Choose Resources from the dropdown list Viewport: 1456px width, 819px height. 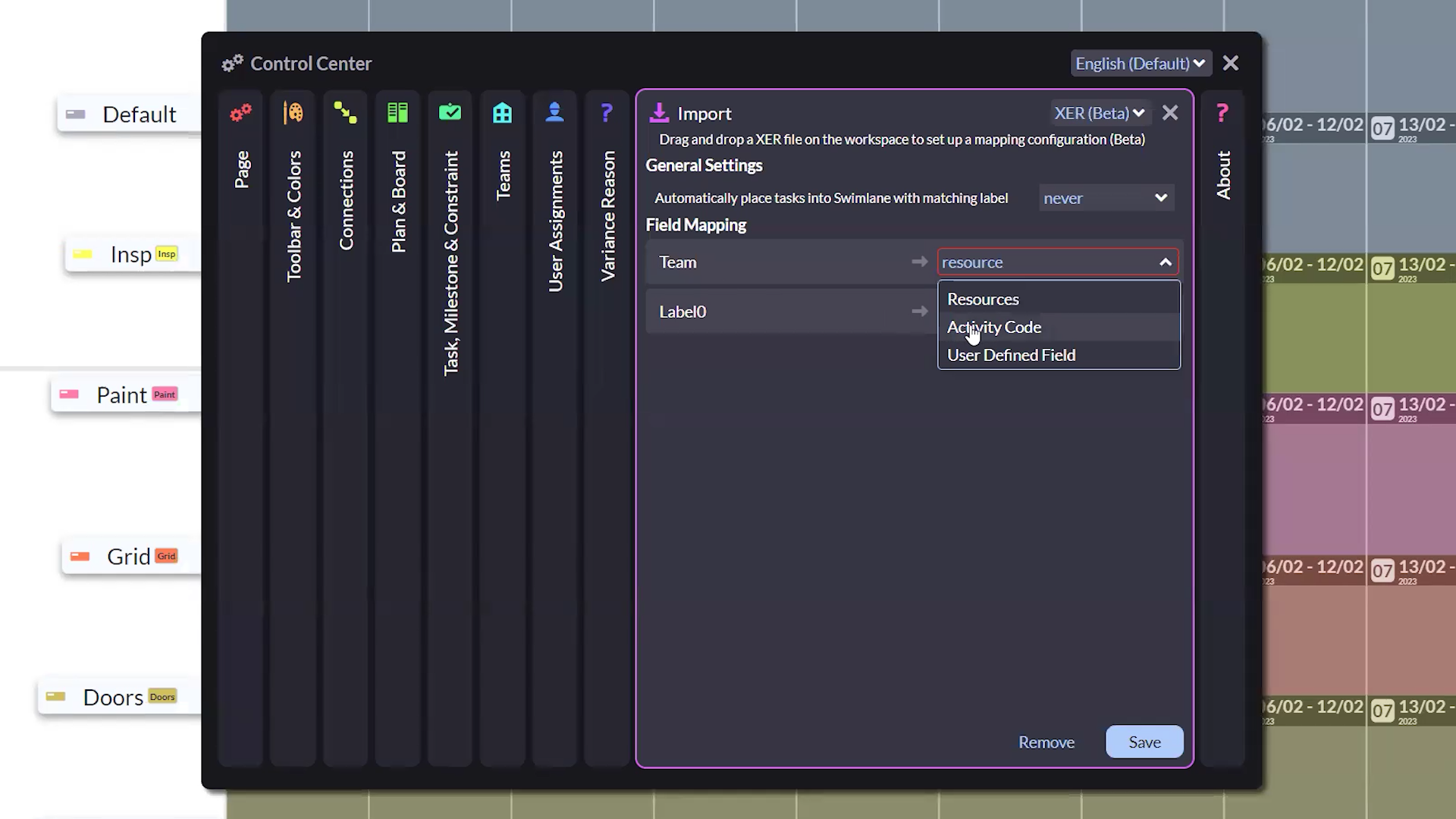[x=1059, y=299]
